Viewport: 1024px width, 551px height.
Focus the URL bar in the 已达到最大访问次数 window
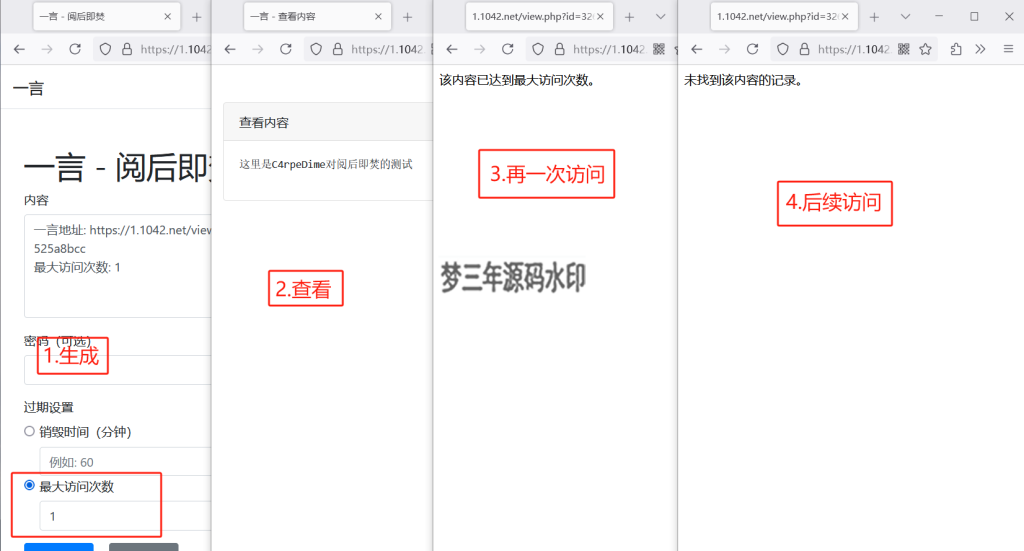coord(609,49)
